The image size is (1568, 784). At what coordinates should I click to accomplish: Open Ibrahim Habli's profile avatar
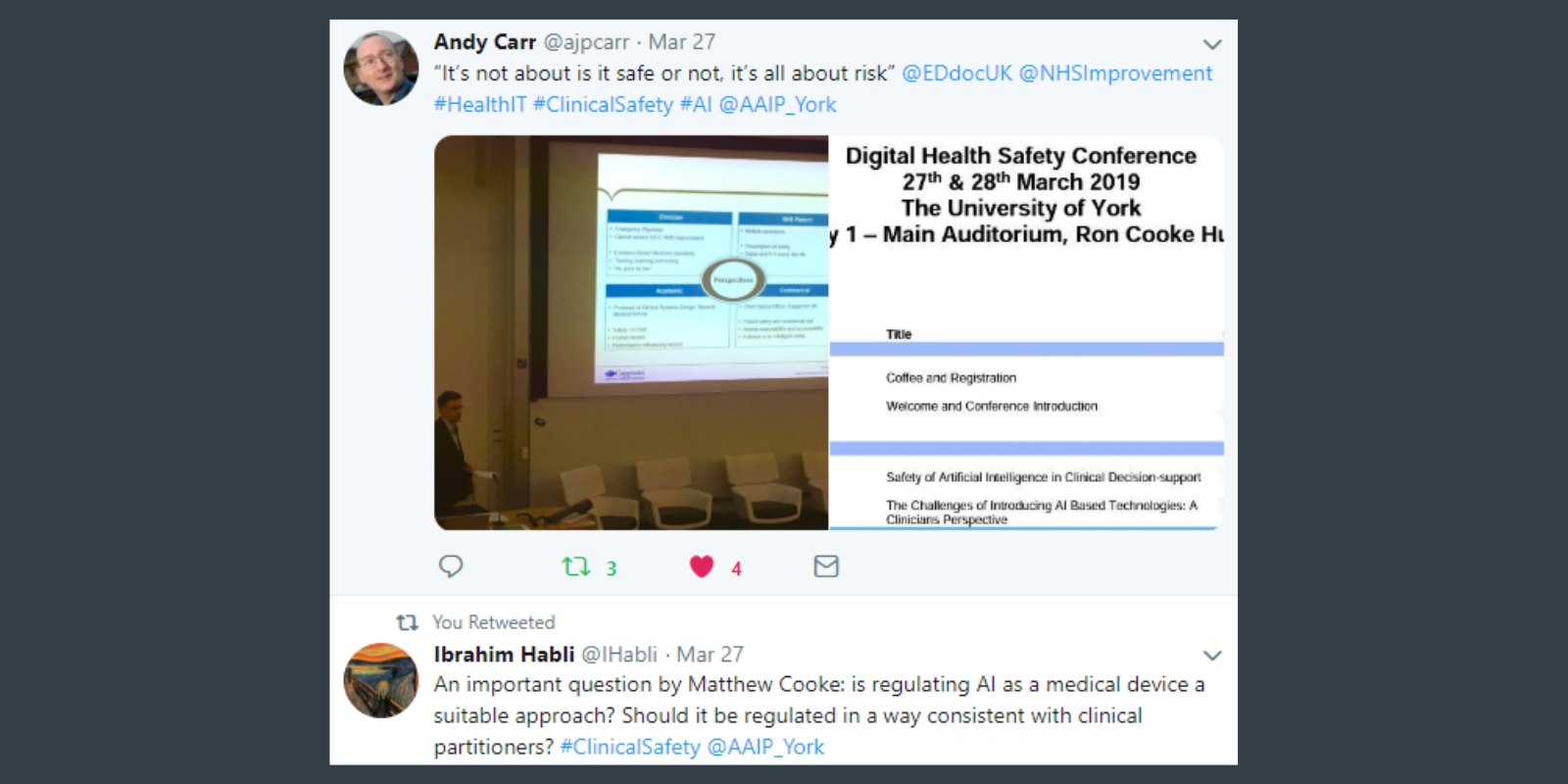click(x=381, y=680)
